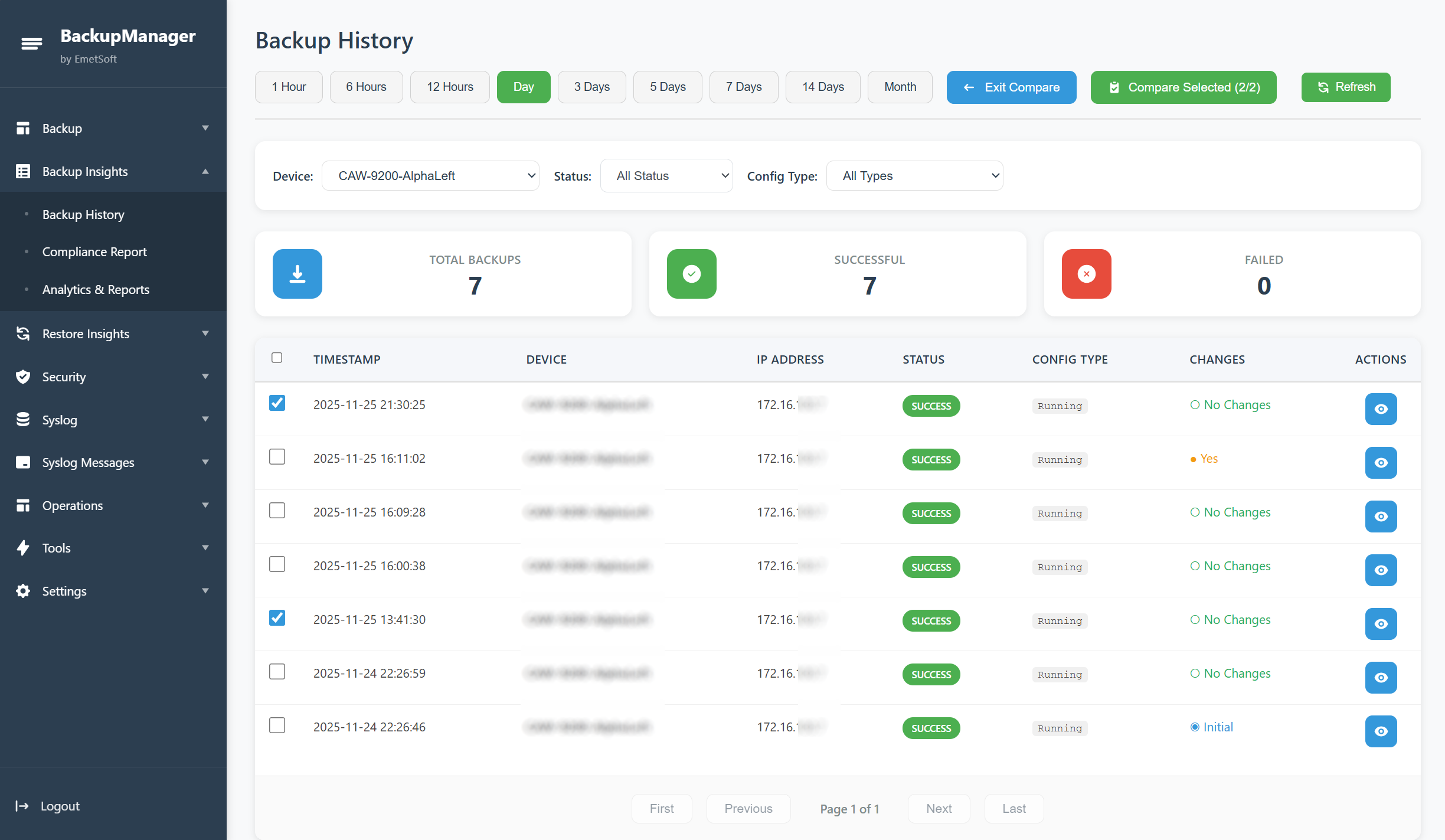This screenshot has height=840, width=1445.
Task: Click the Syslog database icon
Action: [x=23, y=420]
